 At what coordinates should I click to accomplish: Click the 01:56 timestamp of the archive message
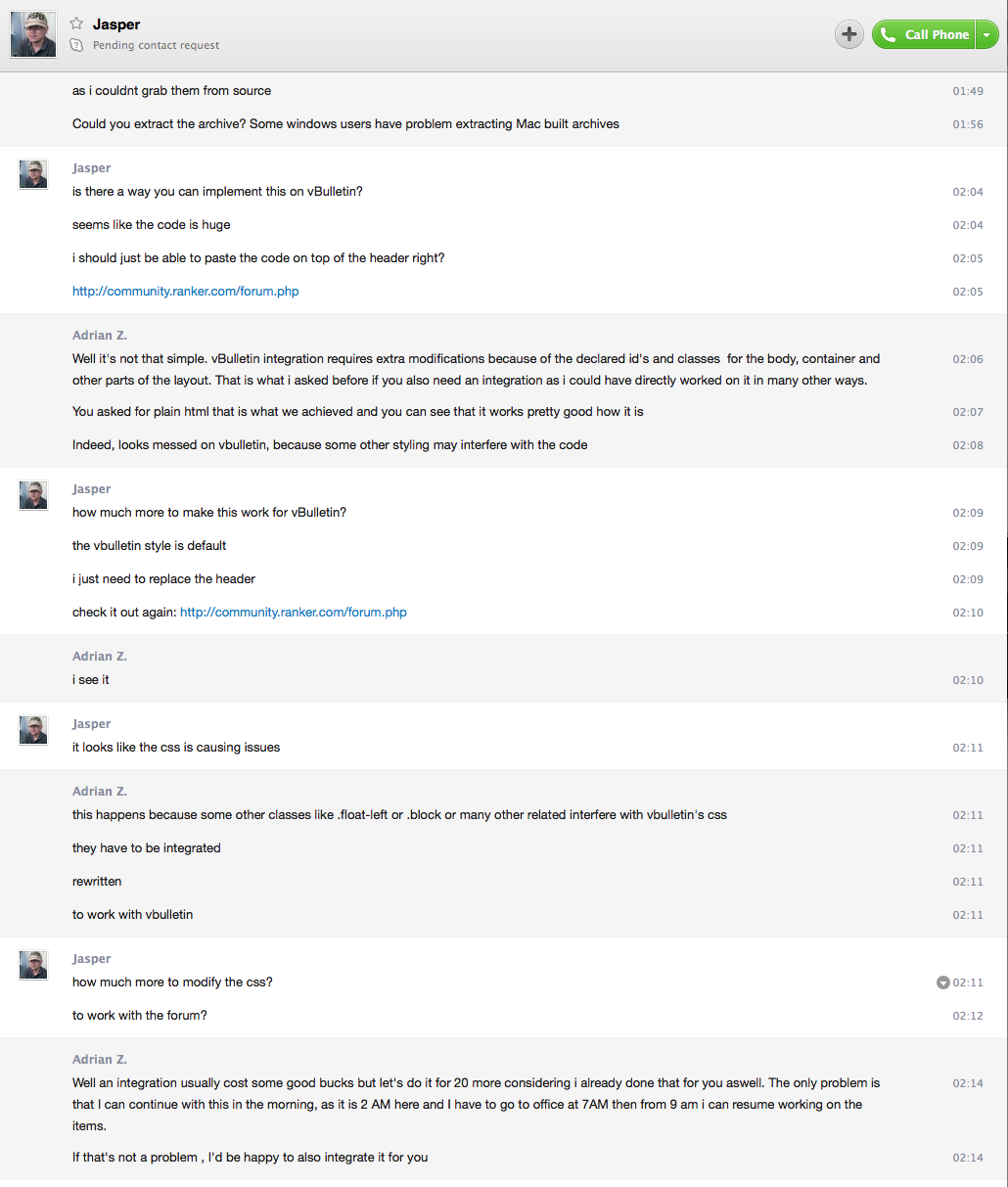[968, 124]
